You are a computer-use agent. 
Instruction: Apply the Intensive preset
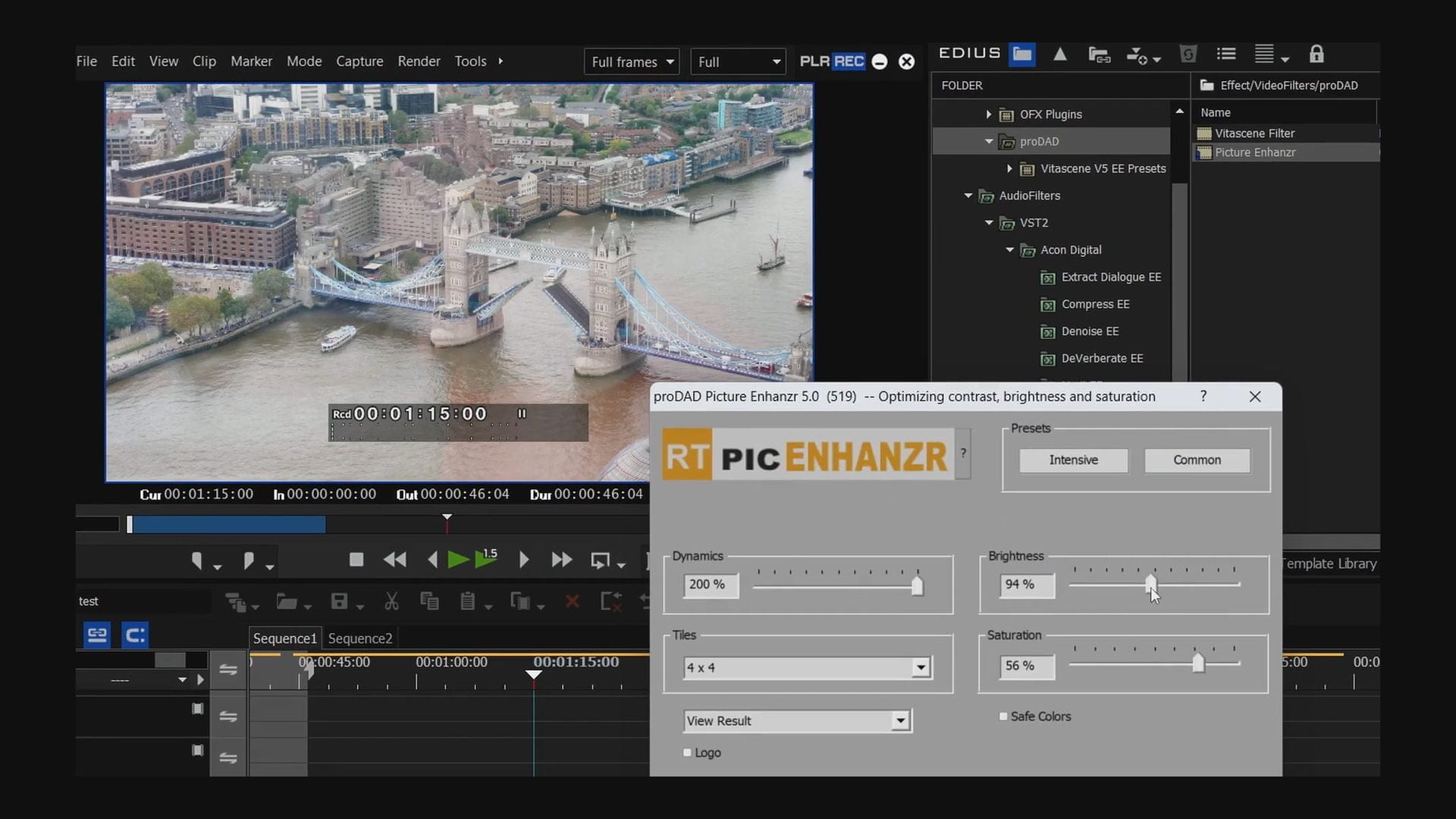point(1073,460)
